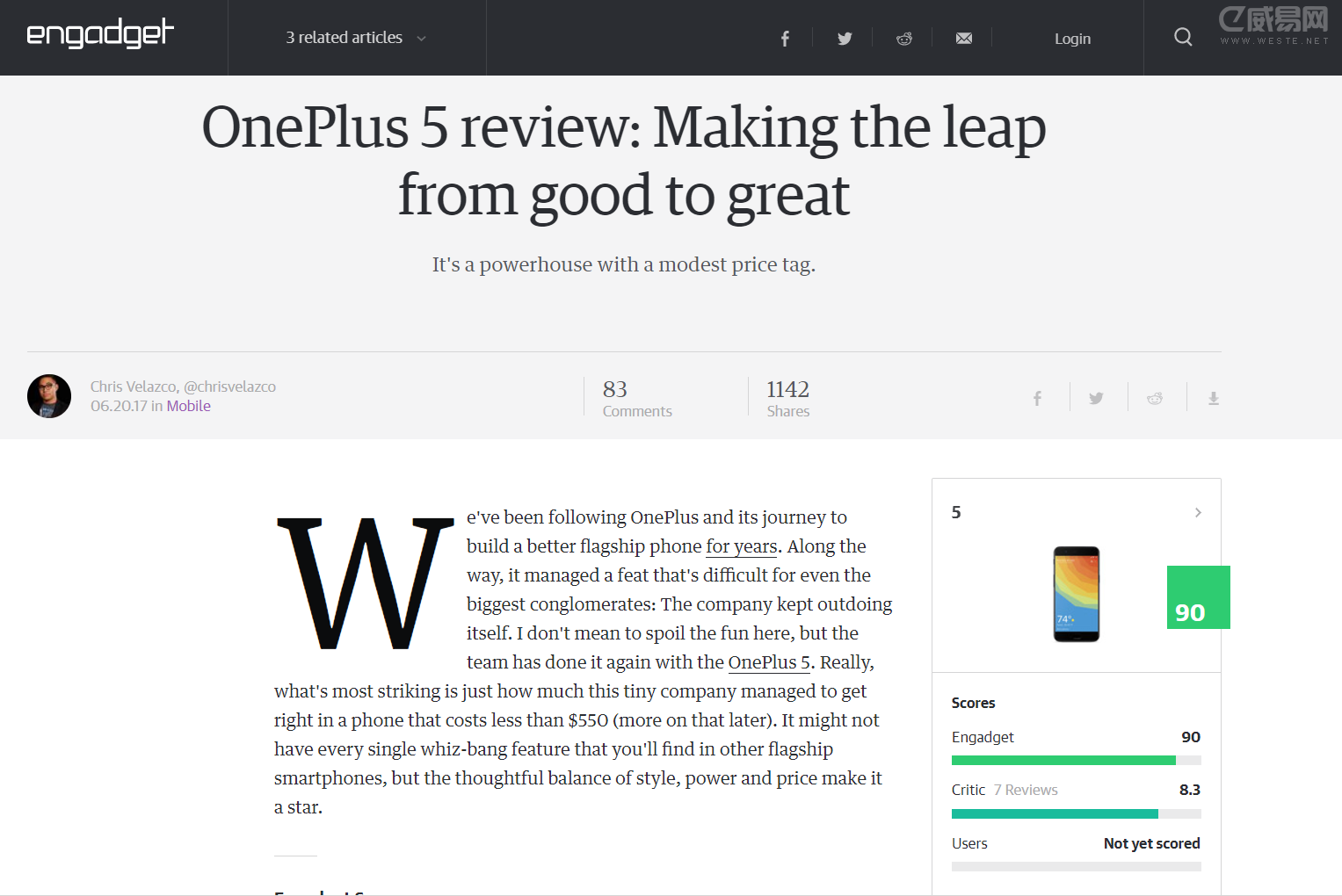Image resolution: width=1342 pixels, height=896 pixels.
Task: Click the Login menu item
Action: 1072,39
